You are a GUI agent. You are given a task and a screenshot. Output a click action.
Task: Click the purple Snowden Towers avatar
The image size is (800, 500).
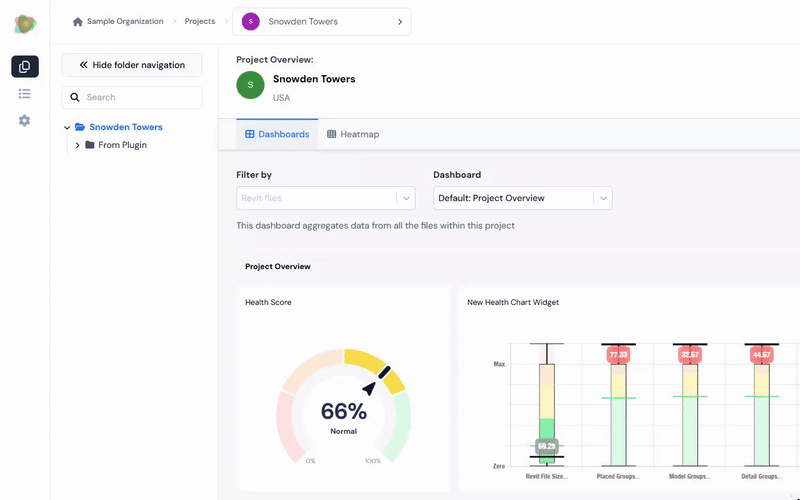251,21
